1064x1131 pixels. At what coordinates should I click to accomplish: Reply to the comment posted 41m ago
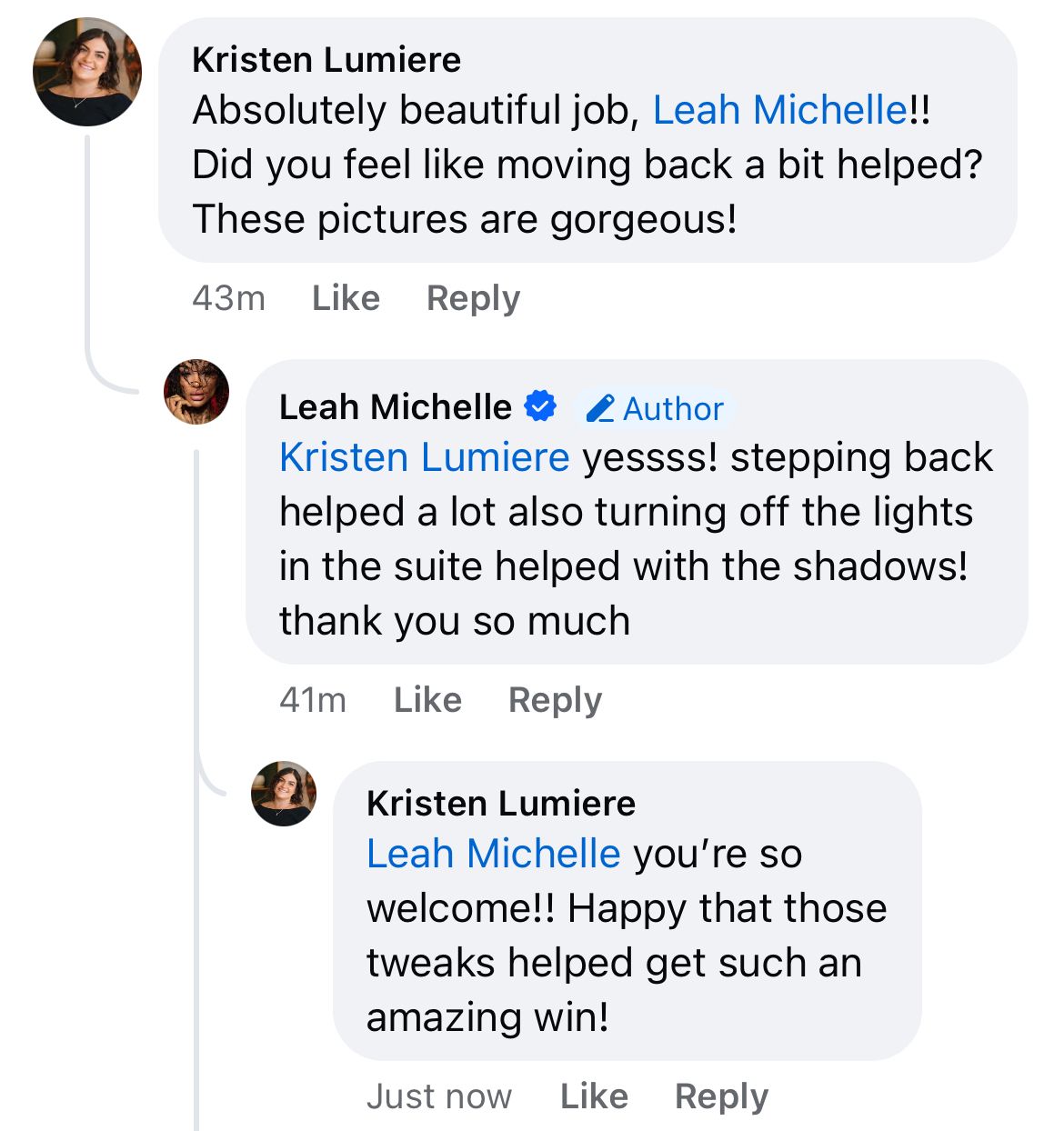click(x=555, y=700)
